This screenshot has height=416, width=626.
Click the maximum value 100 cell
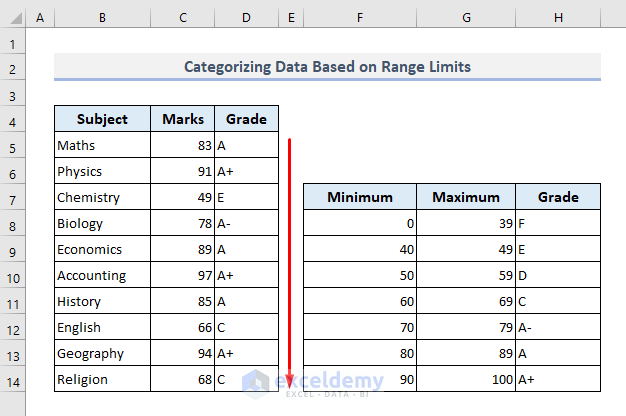pos(466,378)
